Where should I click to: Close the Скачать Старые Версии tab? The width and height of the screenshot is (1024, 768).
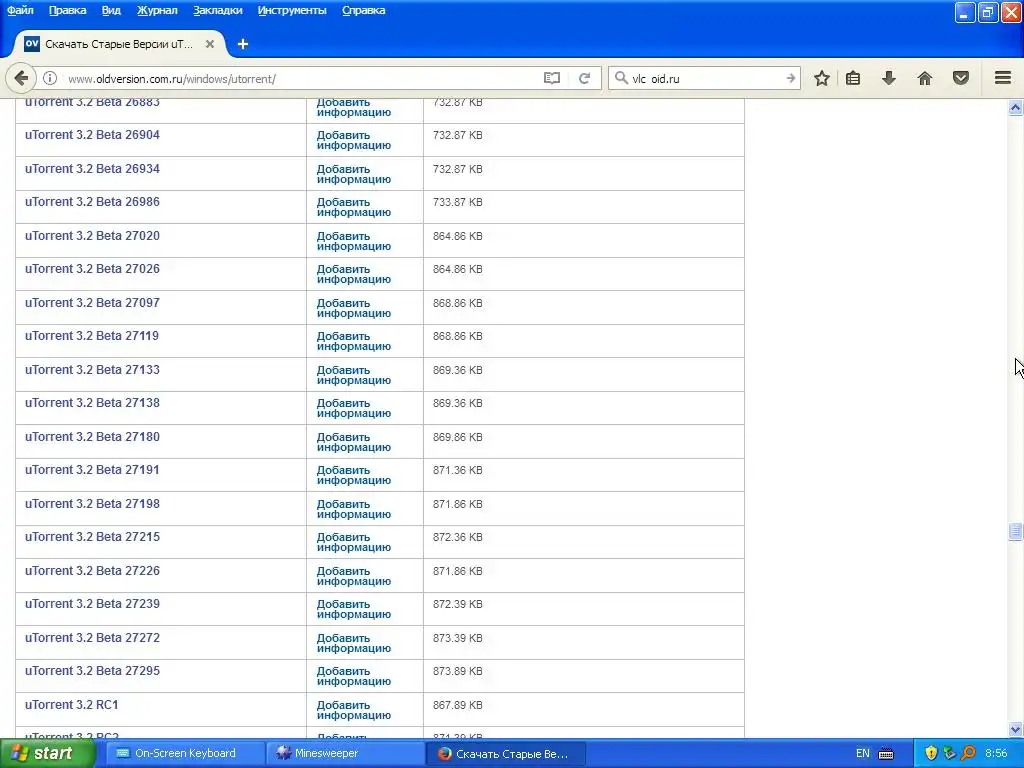tap(210, 44)
